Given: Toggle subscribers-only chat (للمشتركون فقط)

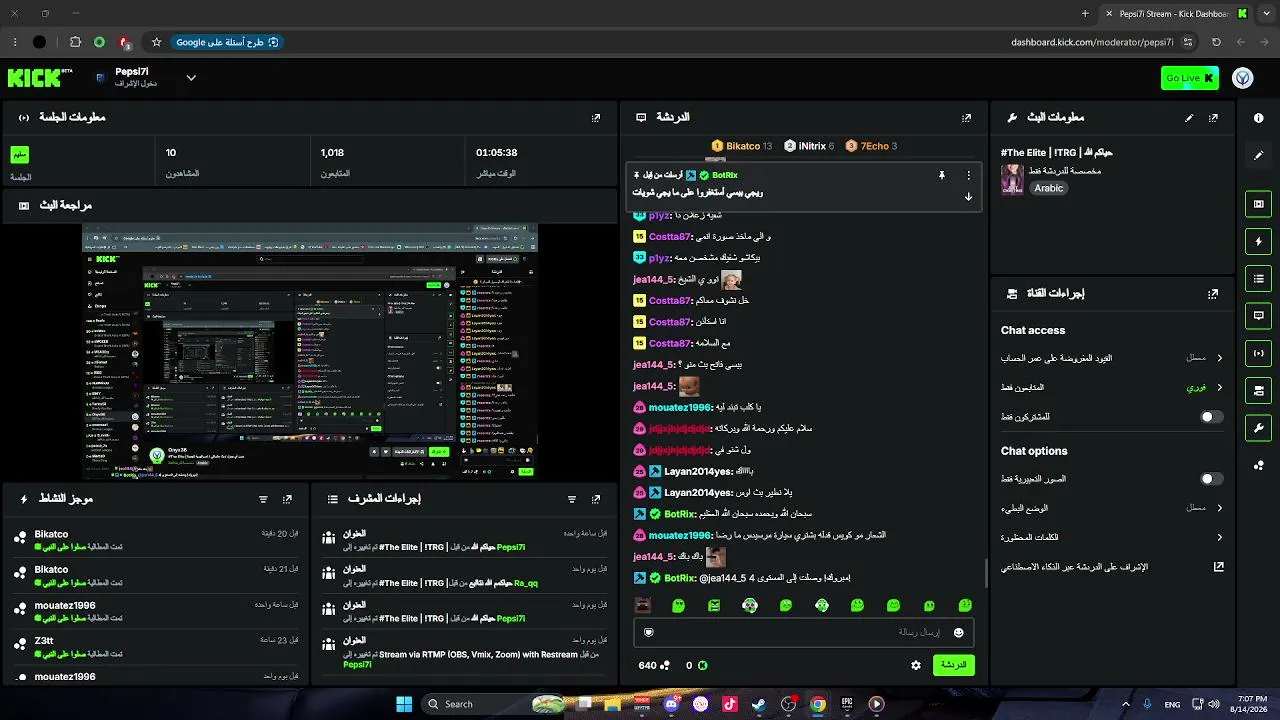Looking at the screenshot, I should pos(1211,417).
